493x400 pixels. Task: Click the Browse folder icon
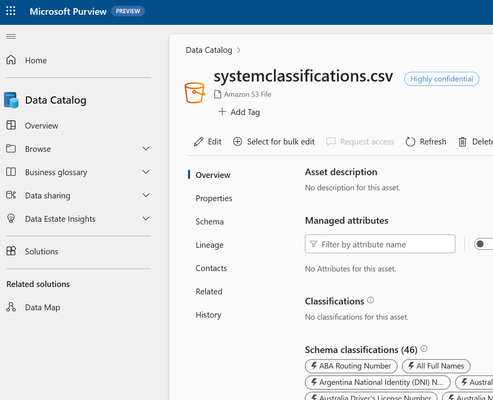(11, 149)
